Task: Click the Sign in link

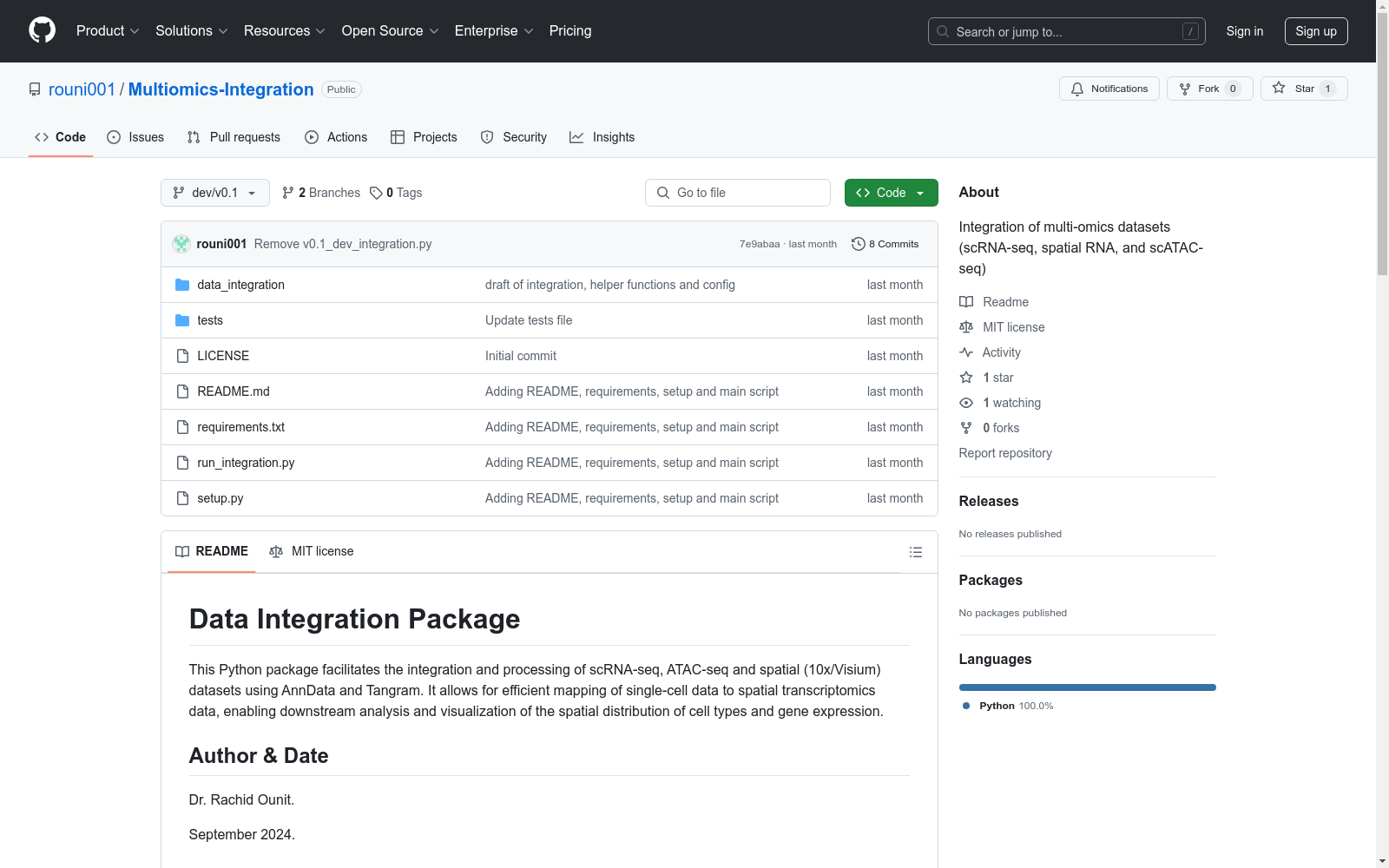Action: [1245, 31]
